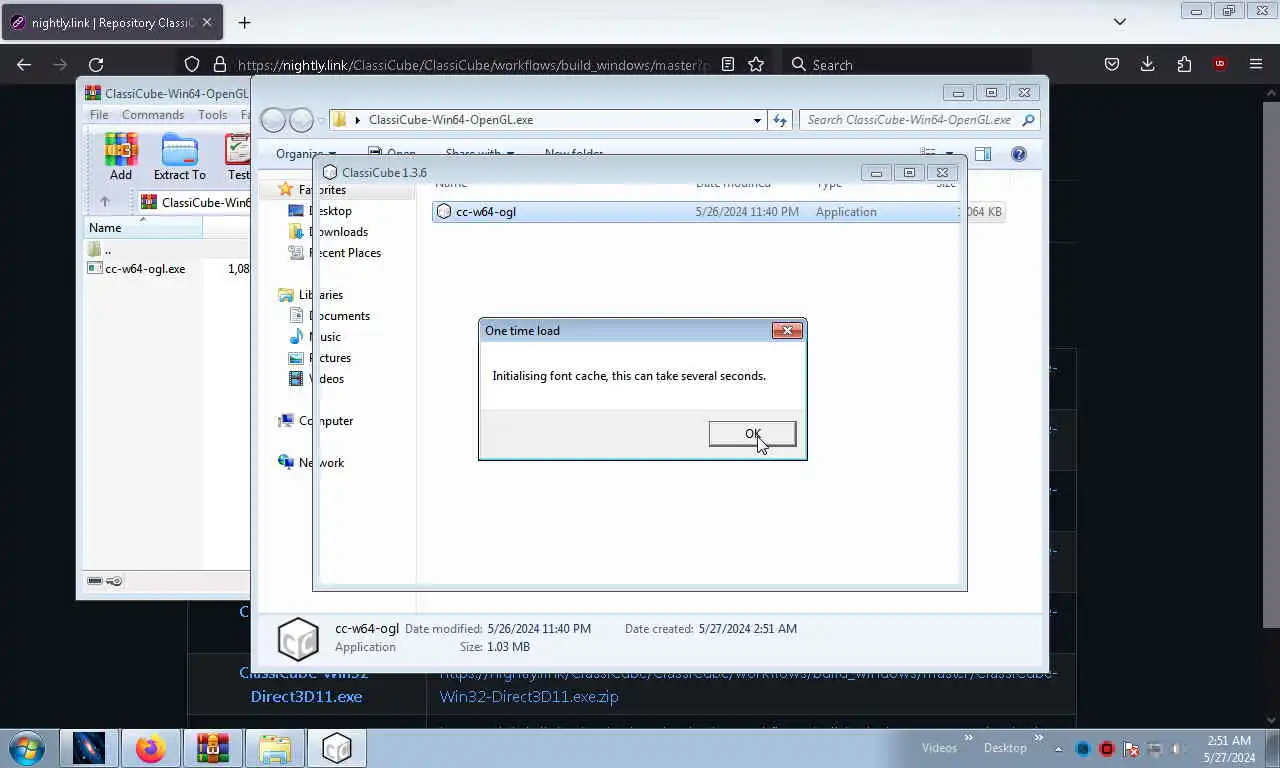Open ClassiCube from the taskbar
The width and height of the screenshot is (1280, 768).
coord(337,748)
